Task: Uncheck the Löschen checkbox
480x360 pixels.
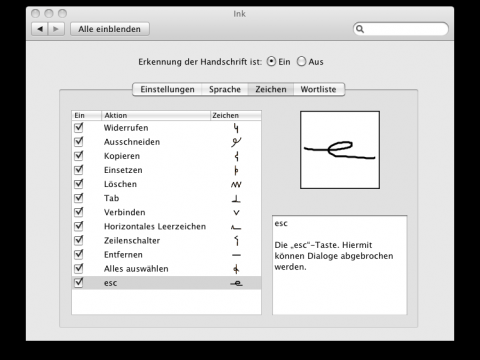Action: (x=79, y=184)
